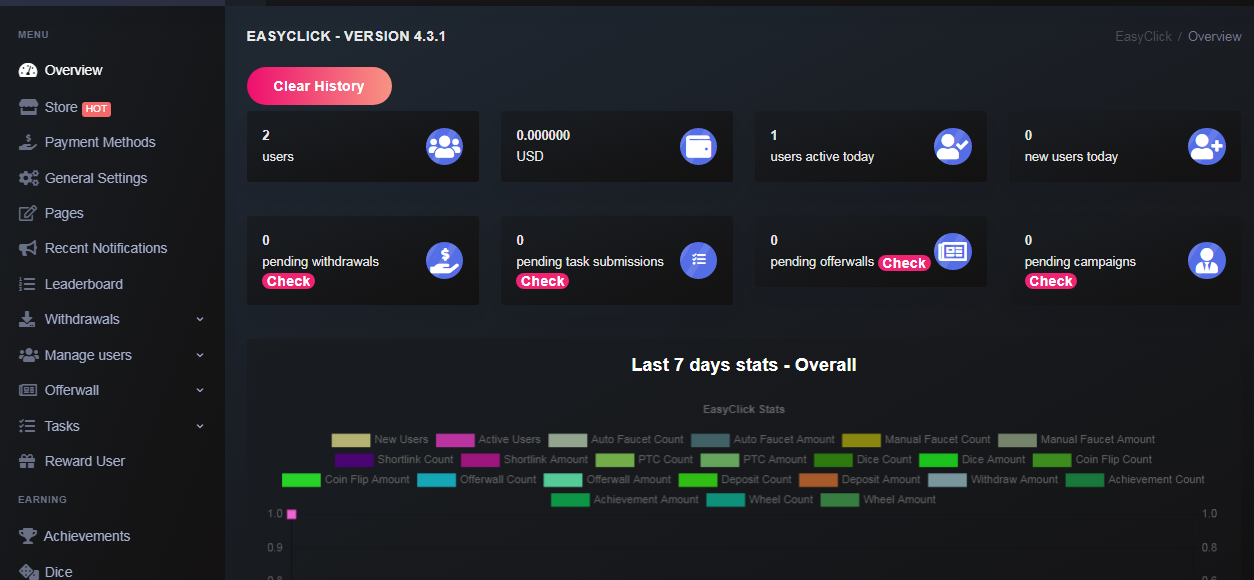Screen dimensions: 1254x580
Task: Click the Overview breadcrumb link
Action: click(x=1215, y=36)
